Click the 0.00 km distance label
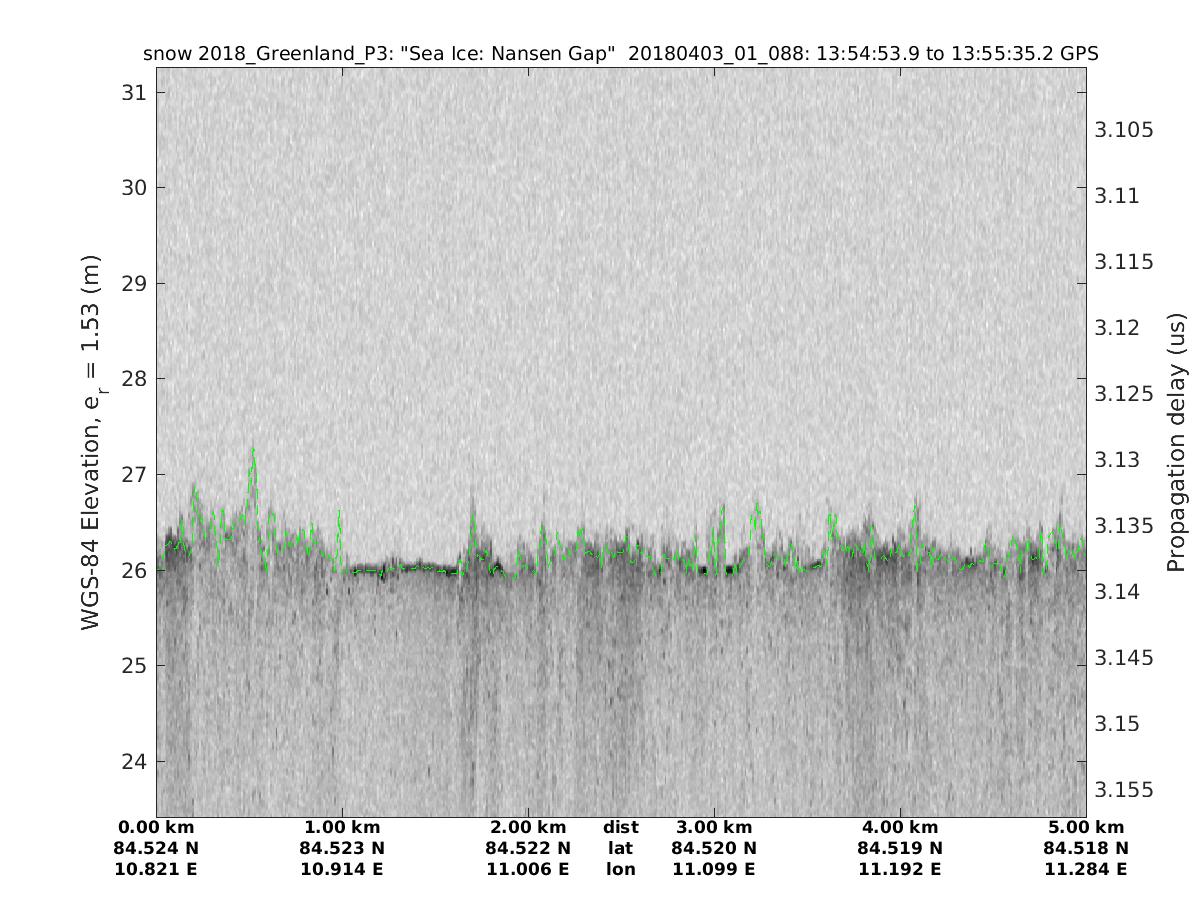Image resolution: width=1200 pixels, height=900 pixels. tap(156, 828)
